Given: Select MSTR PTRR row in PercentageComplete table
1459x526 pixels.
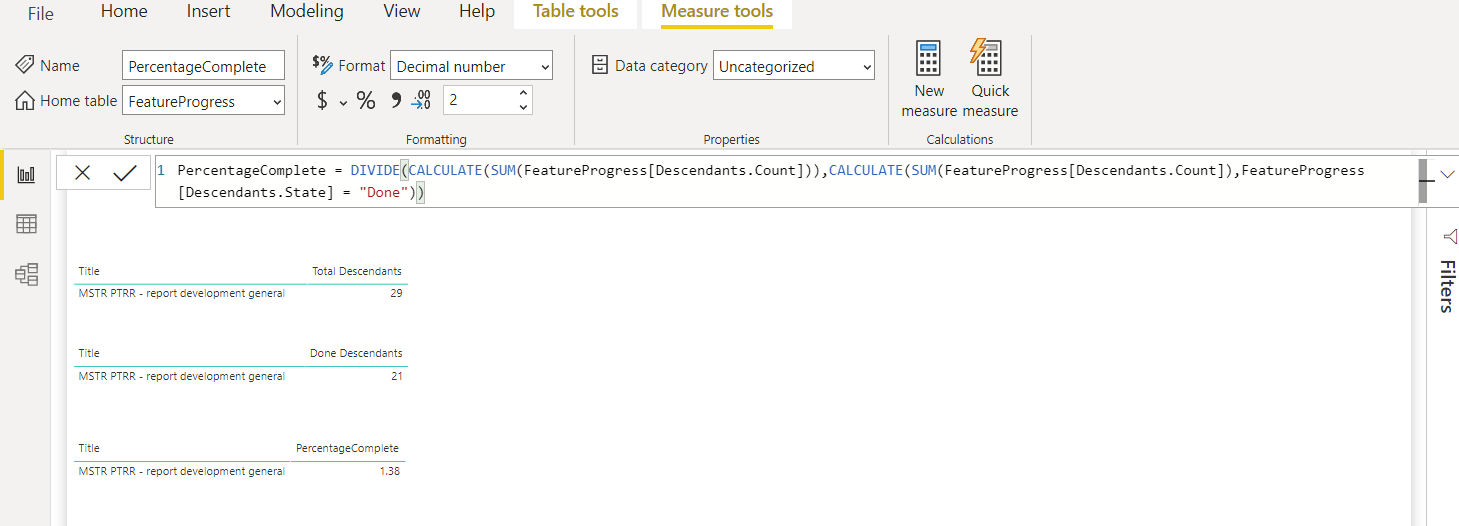Looking at the screenshot, I should [241, 471].
